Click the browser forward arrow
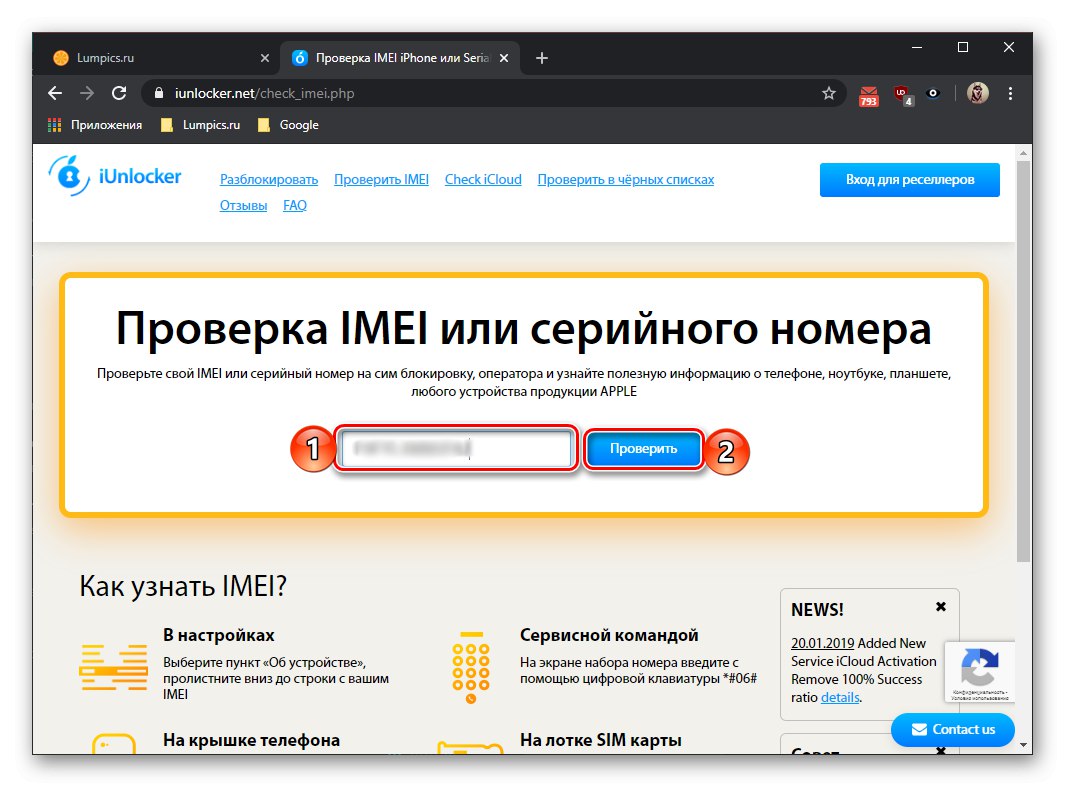1065x787 pixels. tap(87, 93)
